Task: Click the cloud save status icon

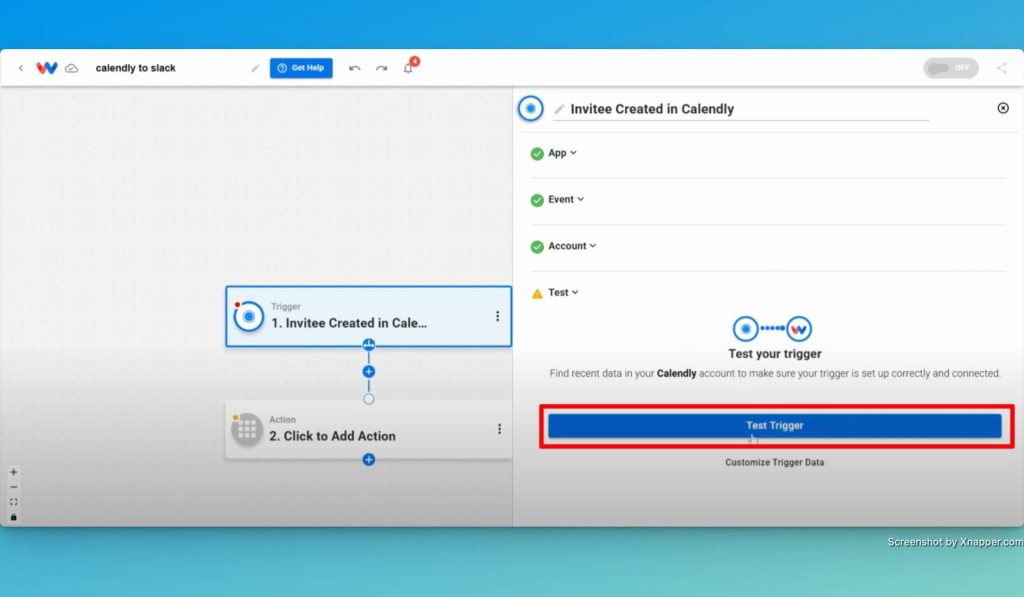Action: [x=72, y=68]
